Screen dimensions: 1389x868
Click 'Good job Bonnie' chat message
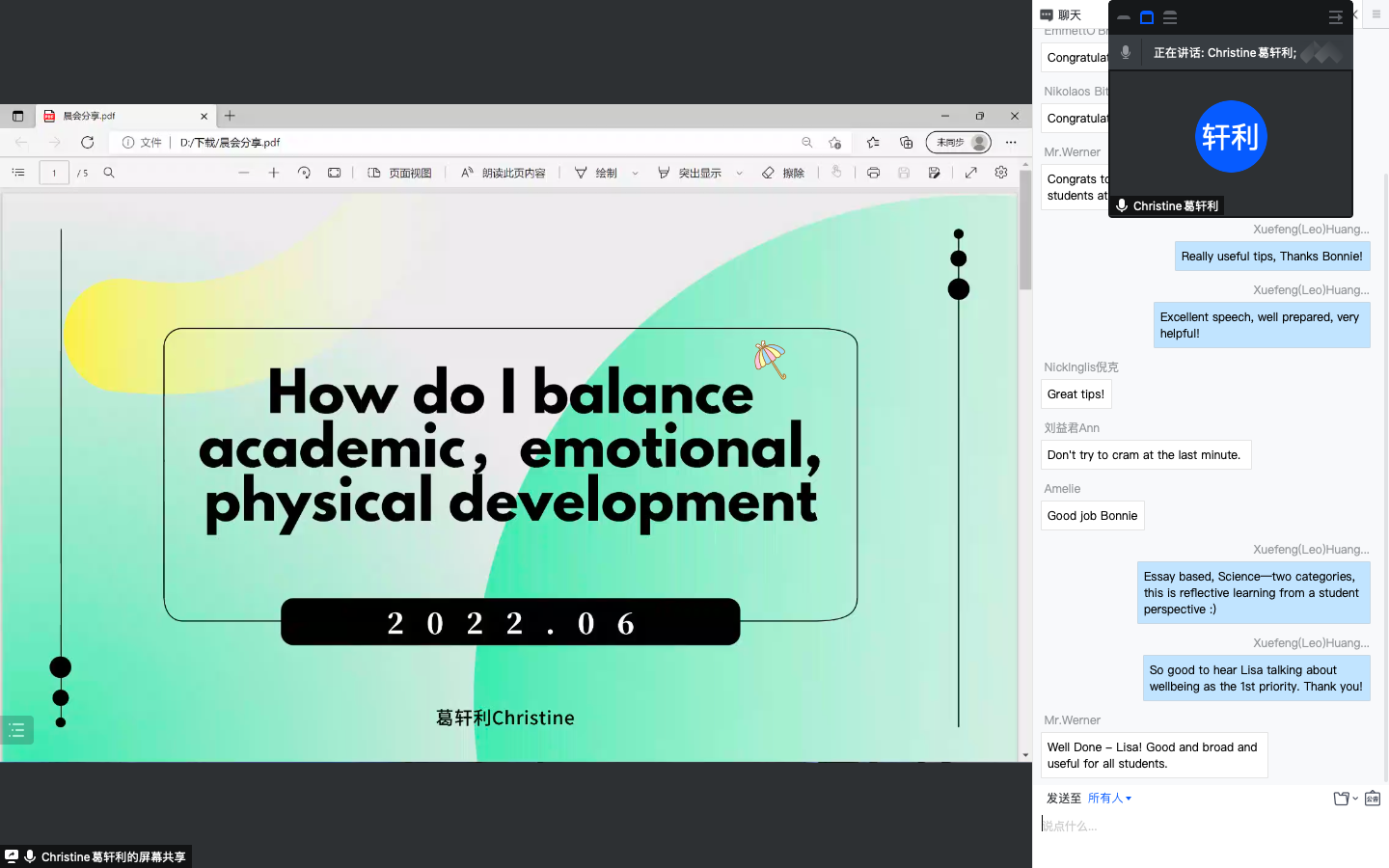pyautogui.click(x=1092, y=516)
